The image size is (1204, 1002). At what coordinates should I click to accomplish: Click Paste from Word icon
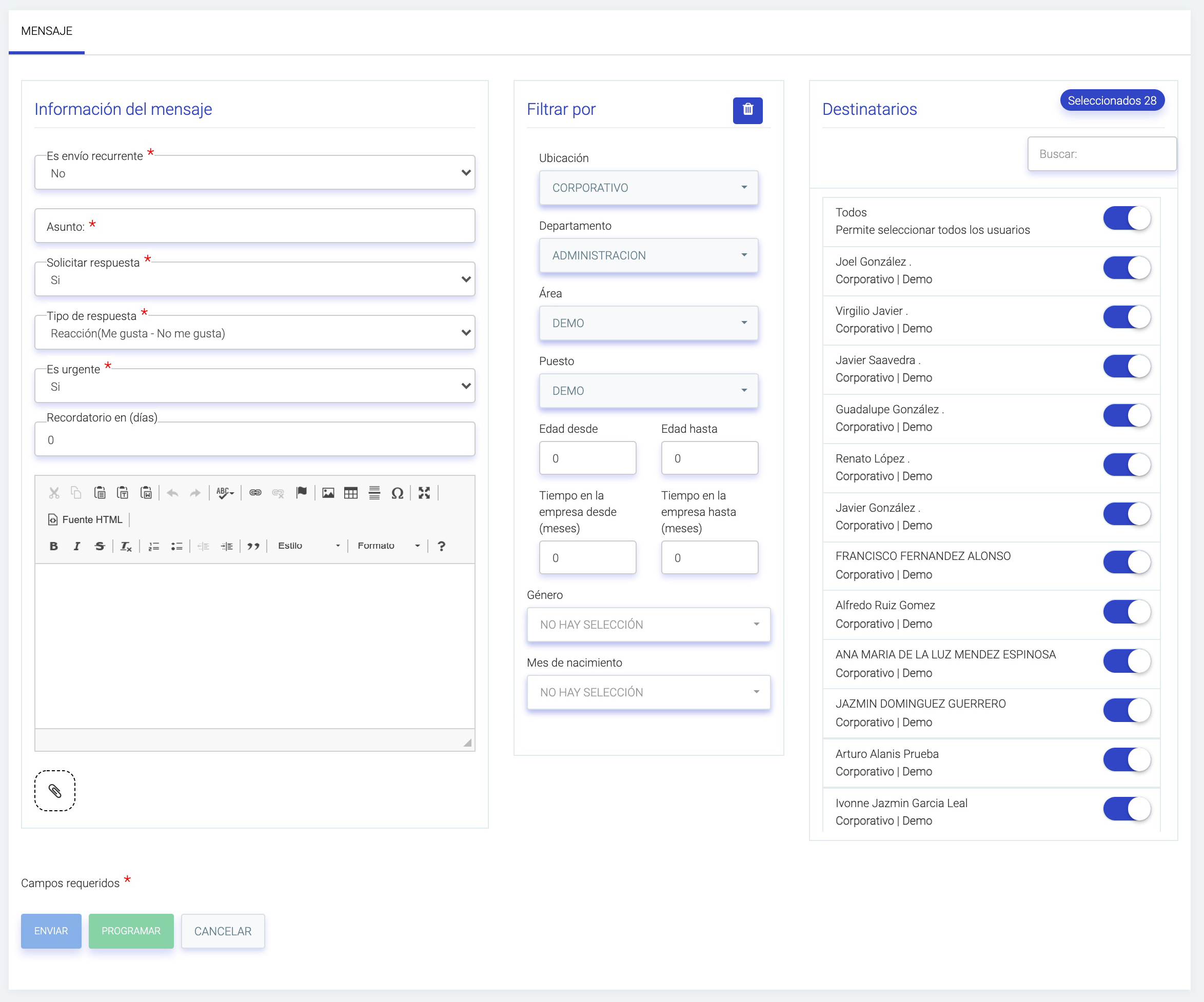pos(146,493)
